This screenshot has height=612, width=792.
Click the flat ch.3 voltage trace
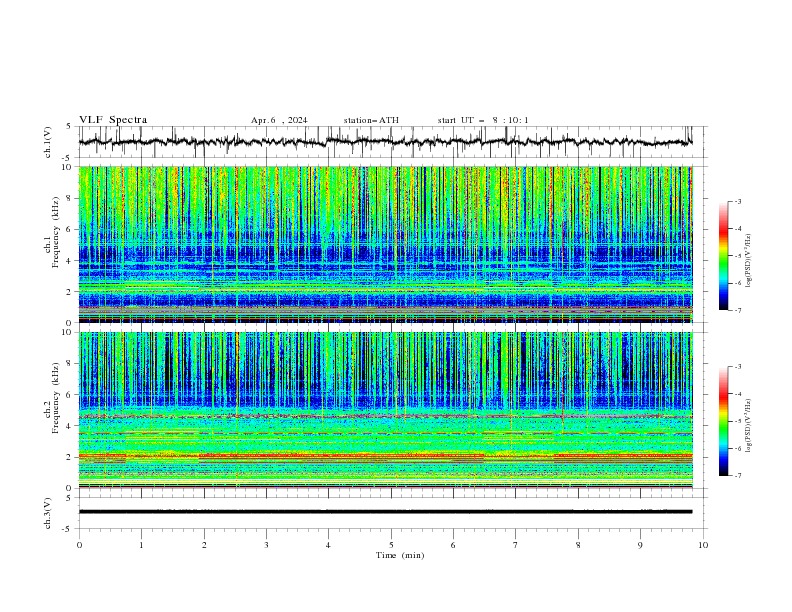385,512
